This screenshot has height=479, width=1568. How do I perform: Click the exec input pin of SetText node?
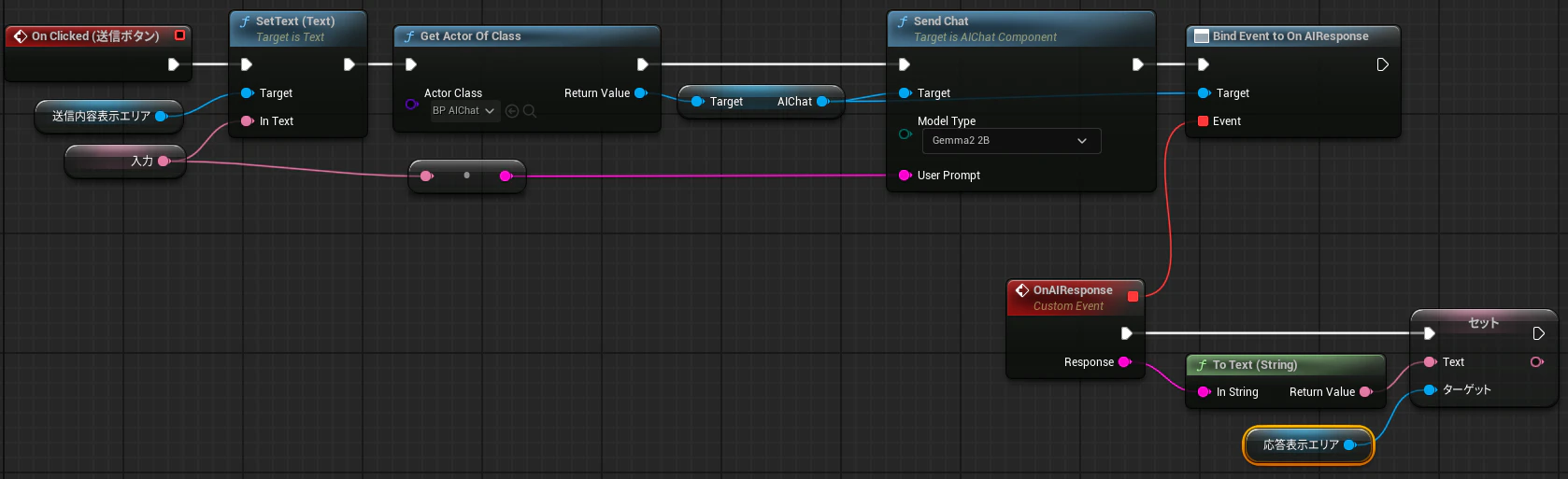point(247,64)
